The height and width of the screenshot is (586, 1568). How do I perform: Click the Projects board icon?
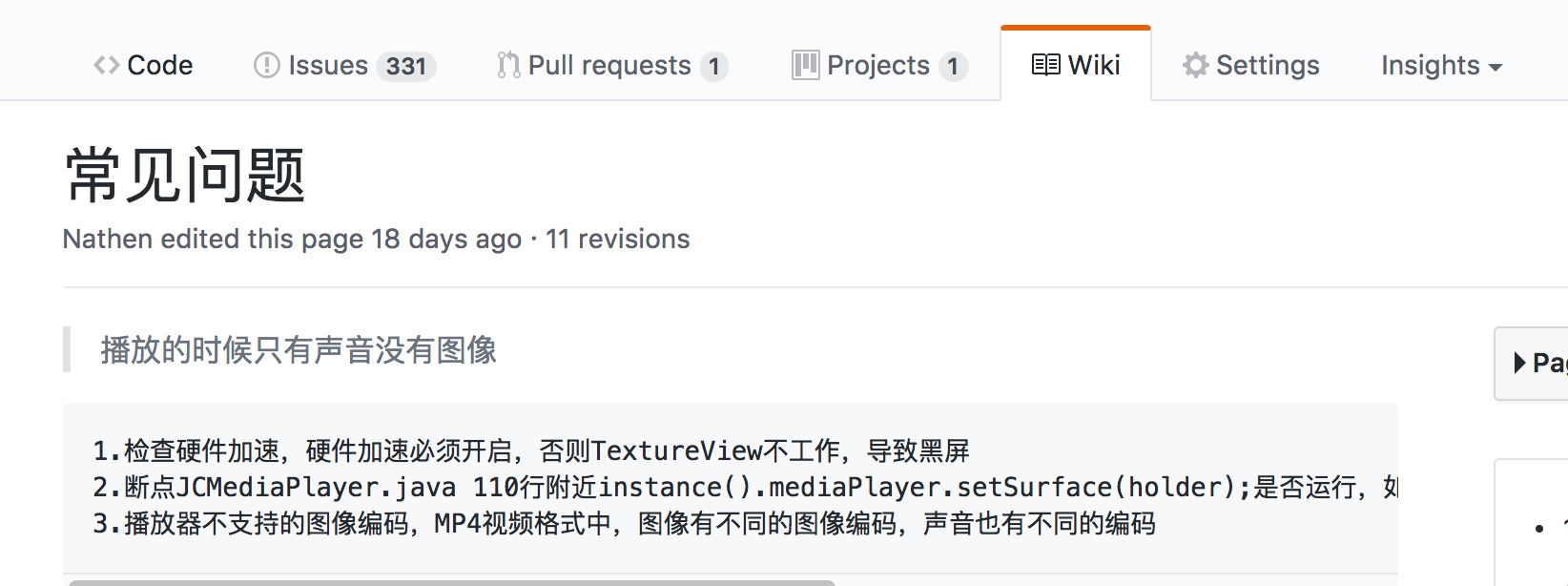(806, 64)
